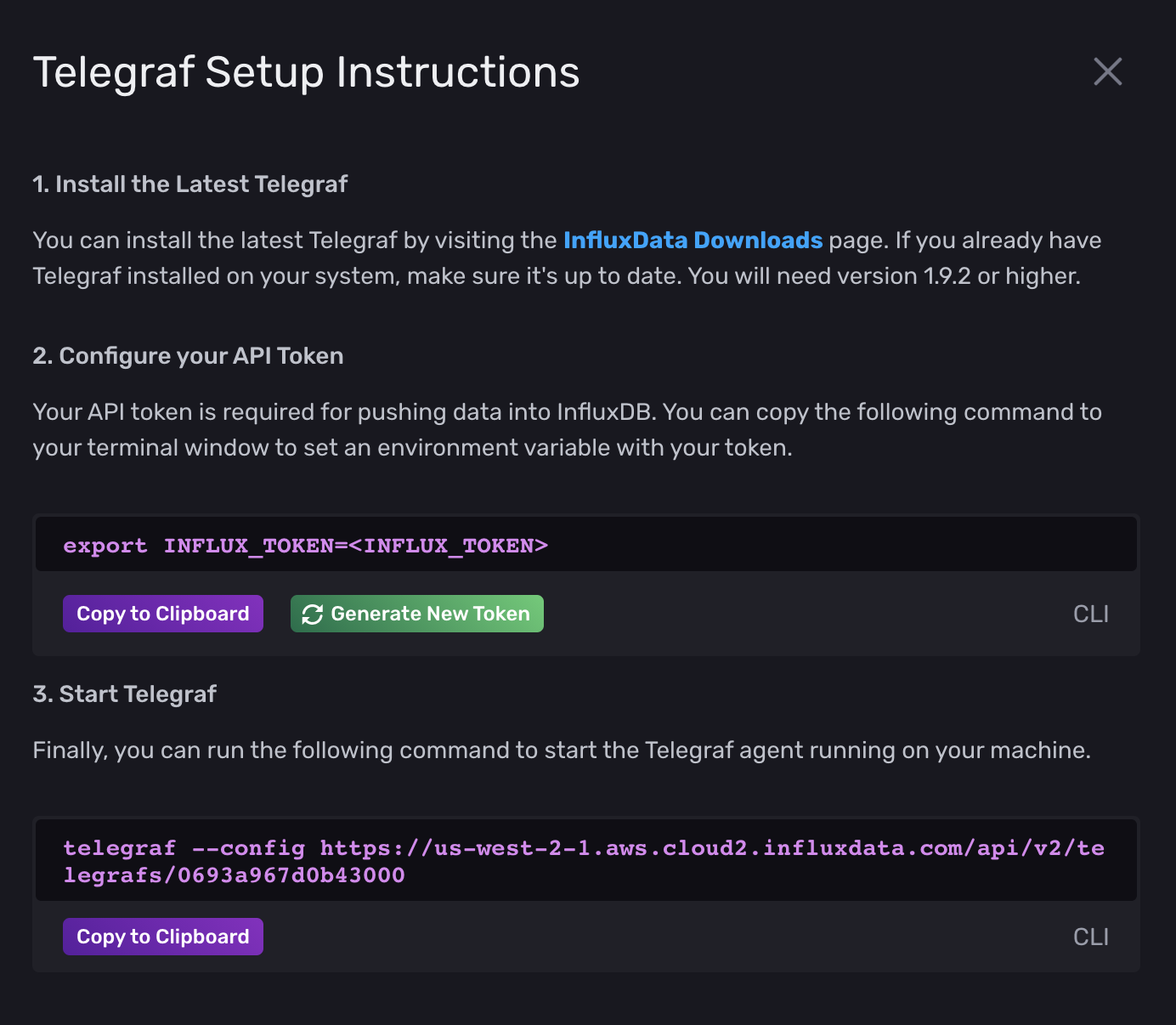Image resolution: width=1176 pixels, height=1025 pixels.
Task: Click the CLI label next to Generate New Token
Action: [1090, 613]
